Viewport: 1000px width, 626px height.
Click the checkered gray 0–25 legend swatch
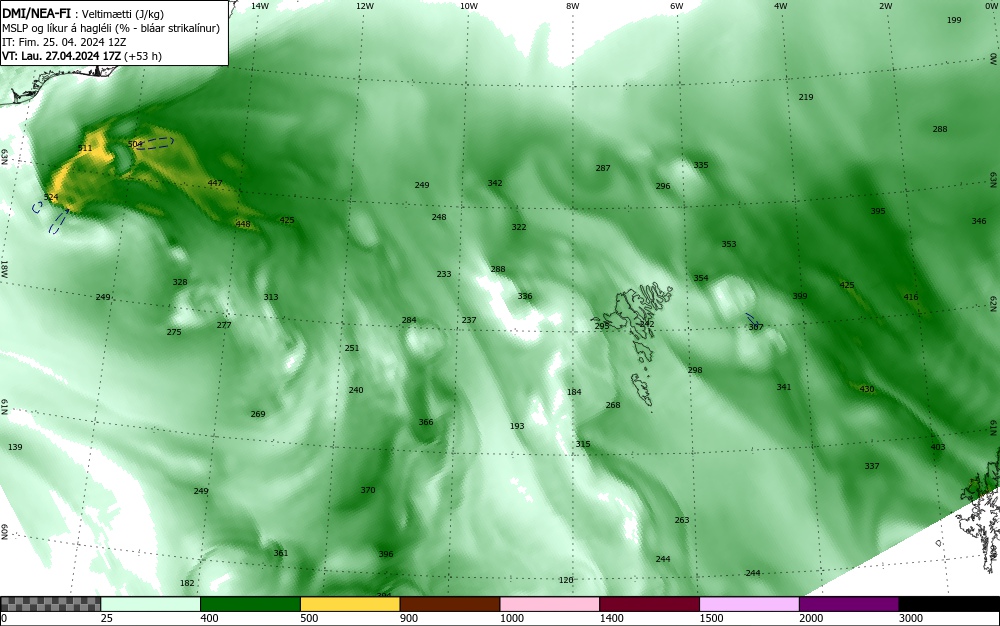pos(50,604)
